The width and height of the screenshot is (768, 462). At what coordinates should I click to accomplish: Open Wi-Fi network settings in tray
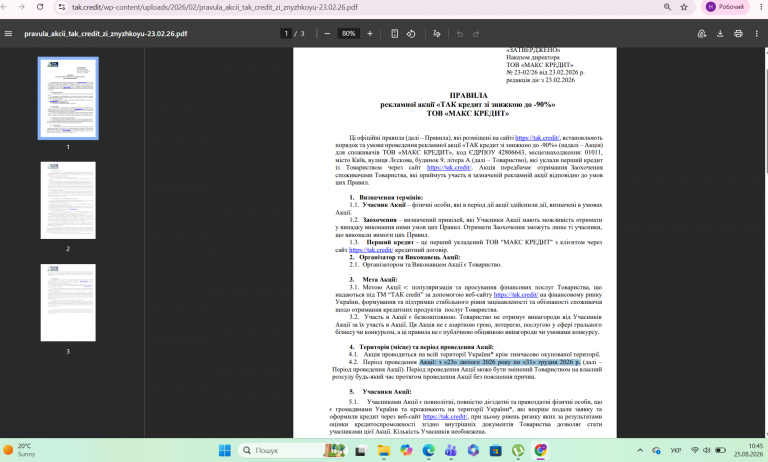[x=695, y=450]
